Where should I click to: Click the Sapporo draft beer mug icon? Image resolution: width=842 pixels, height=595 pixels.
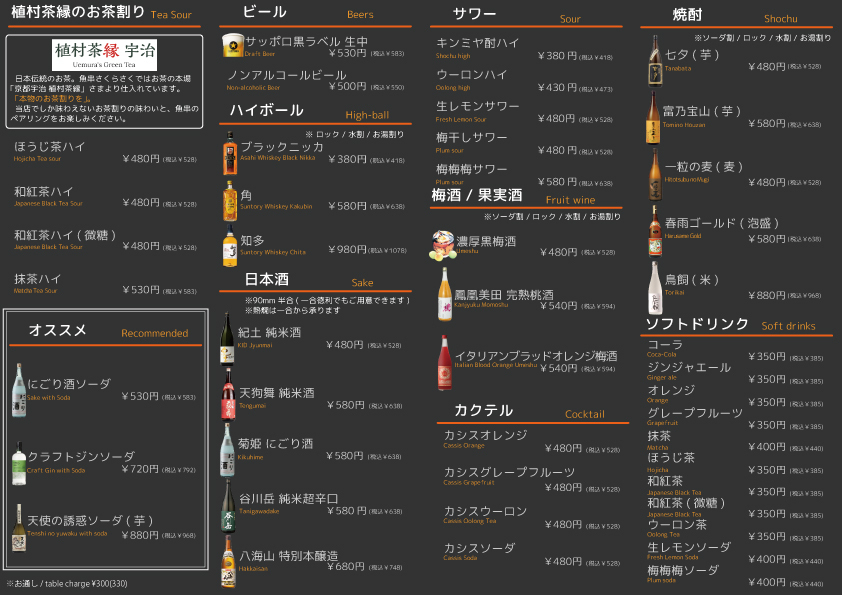tap(233, 45)
